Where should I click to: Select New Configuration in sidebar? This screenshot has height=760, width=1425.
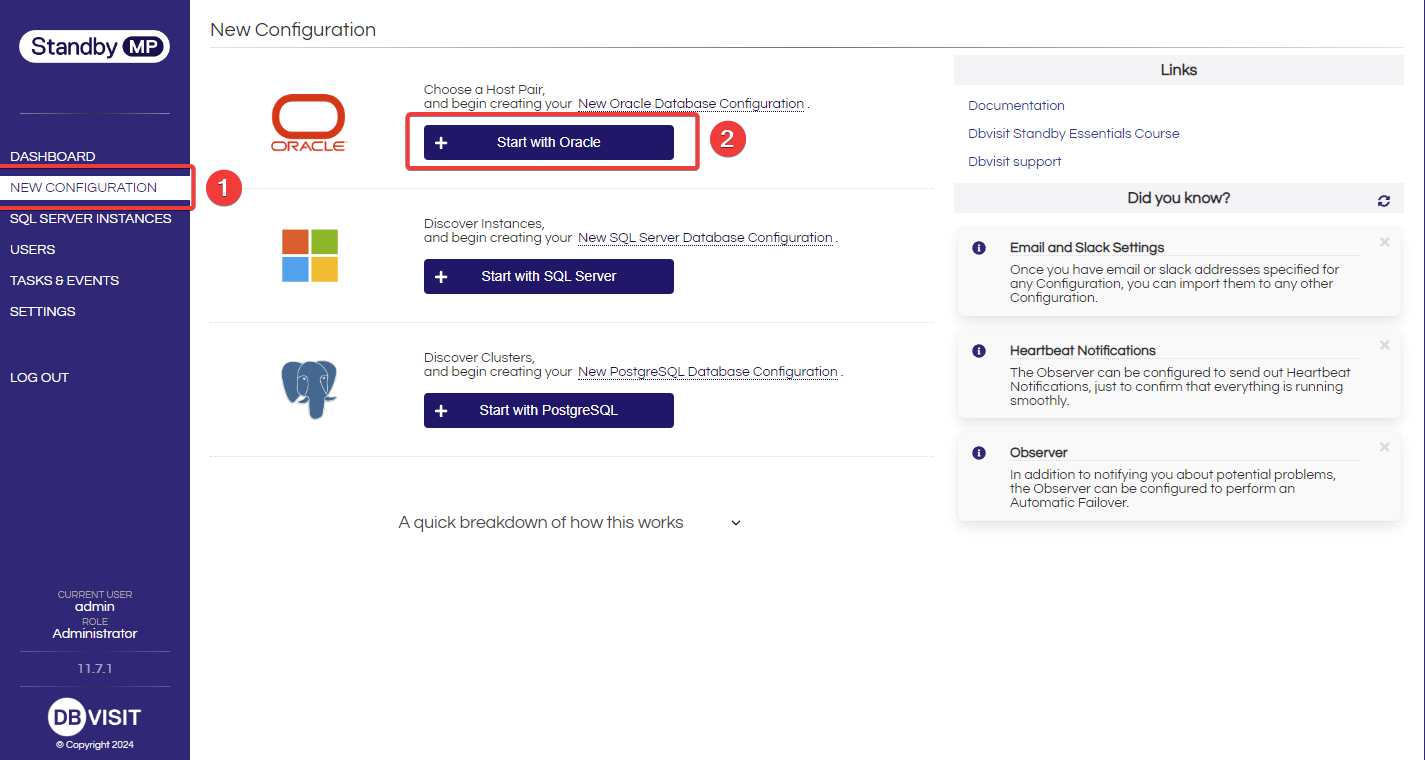[84, 187]
